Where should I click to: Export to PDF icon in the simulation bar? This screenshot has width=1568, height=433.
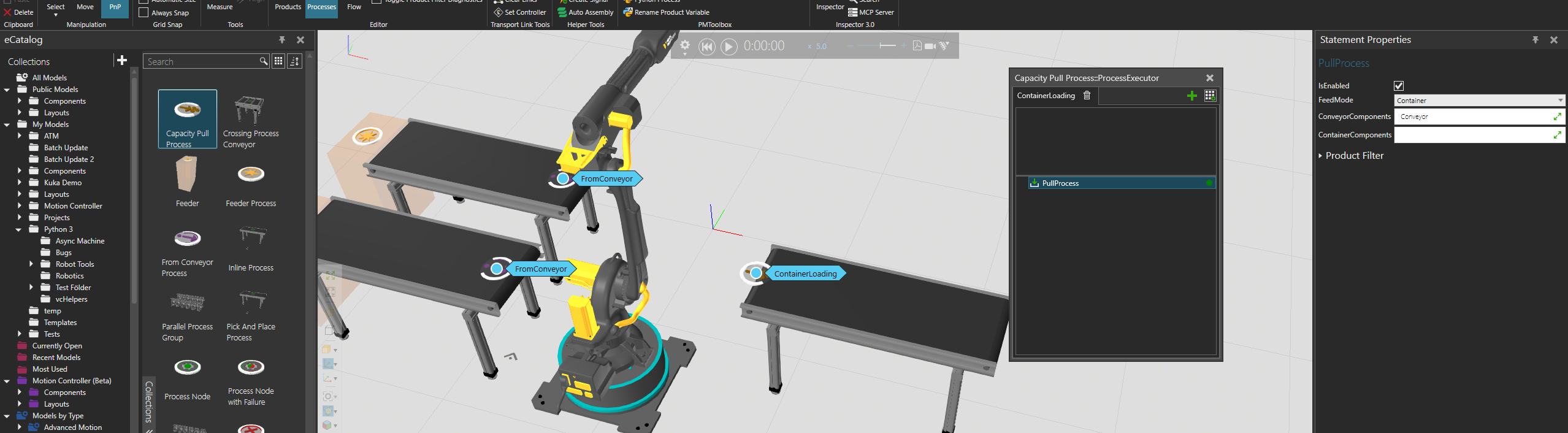917,46
